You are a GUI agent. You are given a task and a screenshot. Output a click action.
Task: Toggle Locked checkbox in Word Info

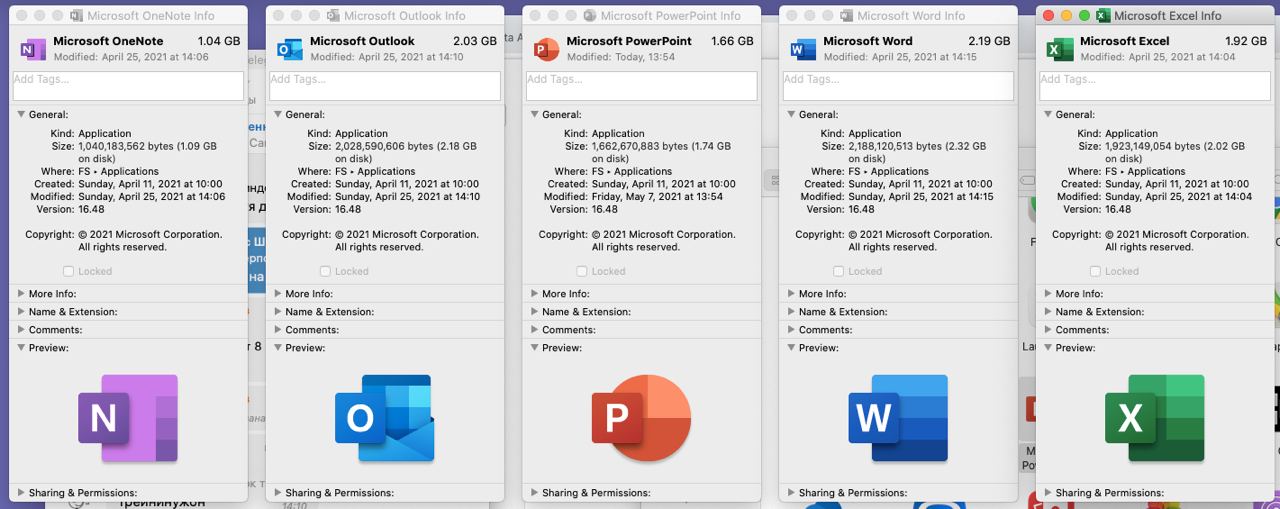839,271
